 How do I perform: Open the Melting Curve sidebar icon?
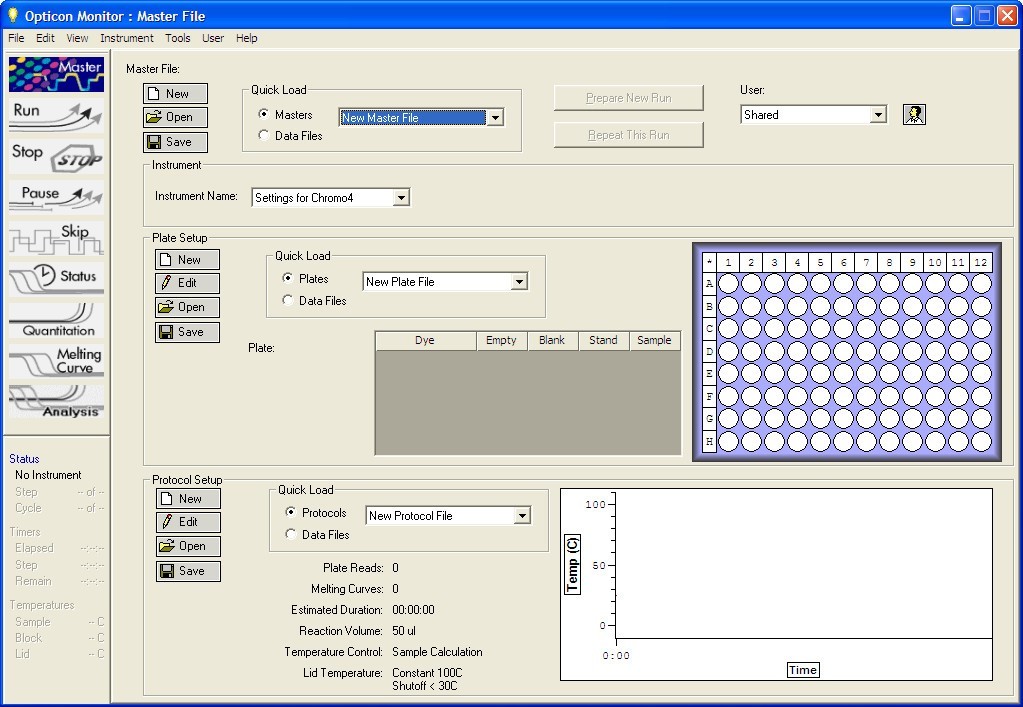pyautogui.click(x=56, y=361)
